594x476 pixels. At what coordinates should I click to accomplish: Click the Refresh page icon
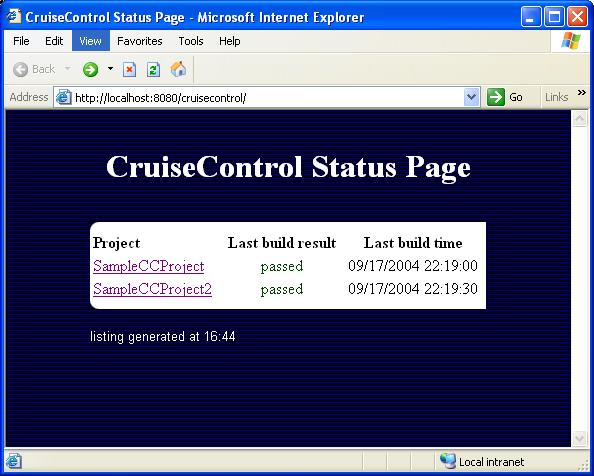point(153,69)
